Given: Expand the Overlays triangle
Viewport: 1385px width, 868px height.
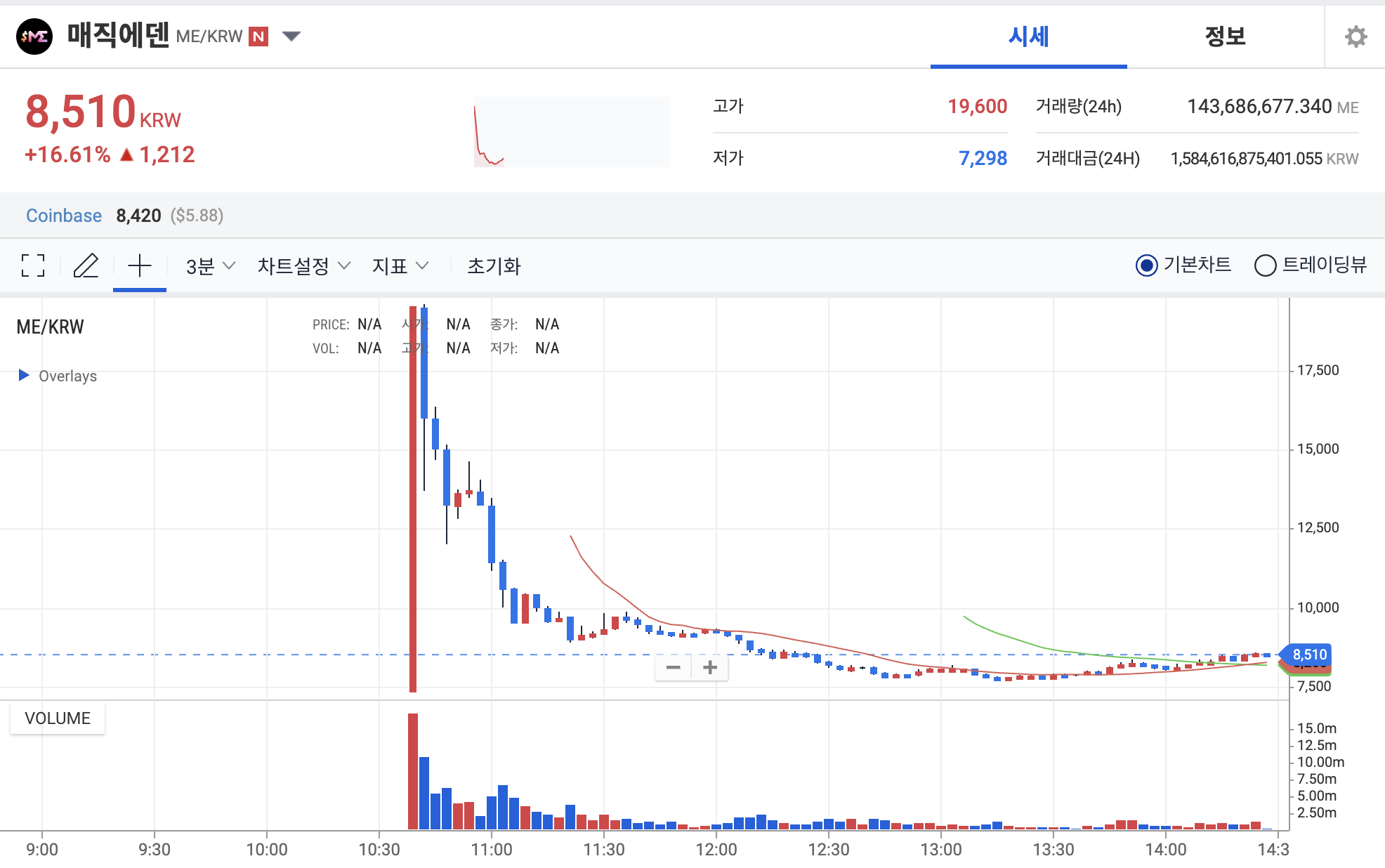Looking at the screenshot, I should pyautogui.click(x=24, y=375).
